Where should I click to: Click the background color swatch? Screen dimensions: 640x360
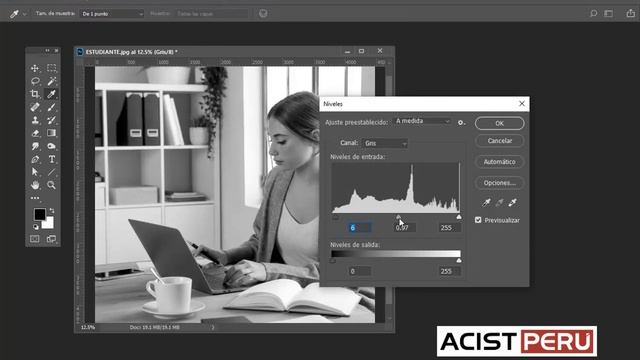49,223
